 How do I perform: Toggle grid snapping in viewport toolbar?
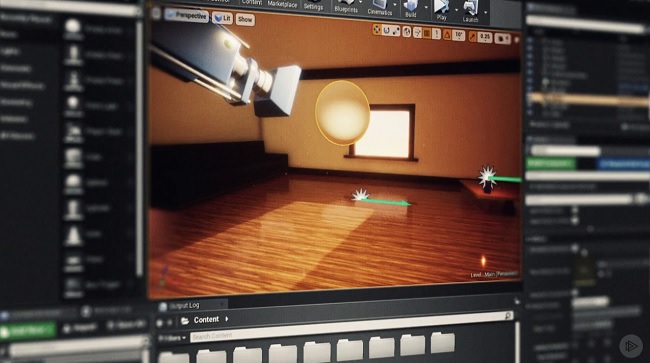[x=427, y=34]
